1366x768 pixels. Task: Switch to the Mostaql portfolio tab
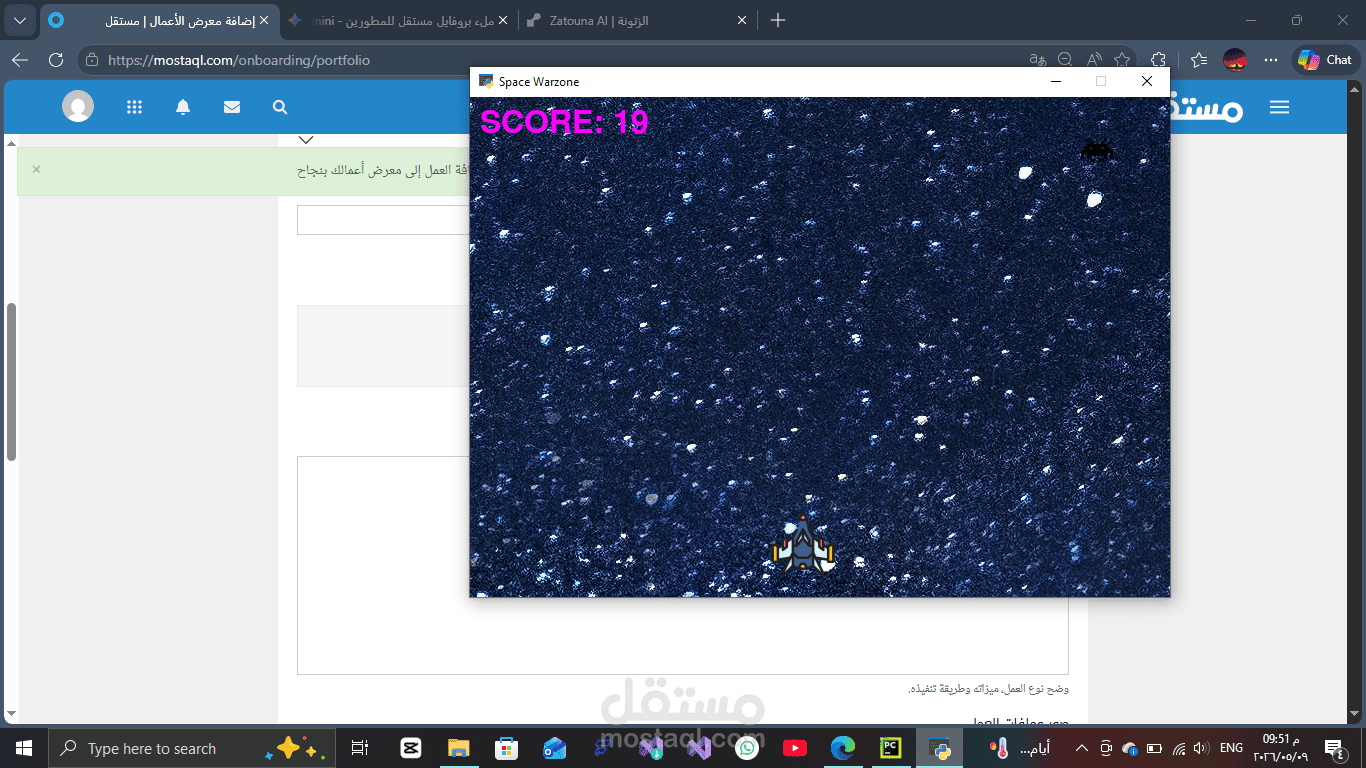click(x=160, y=20)
